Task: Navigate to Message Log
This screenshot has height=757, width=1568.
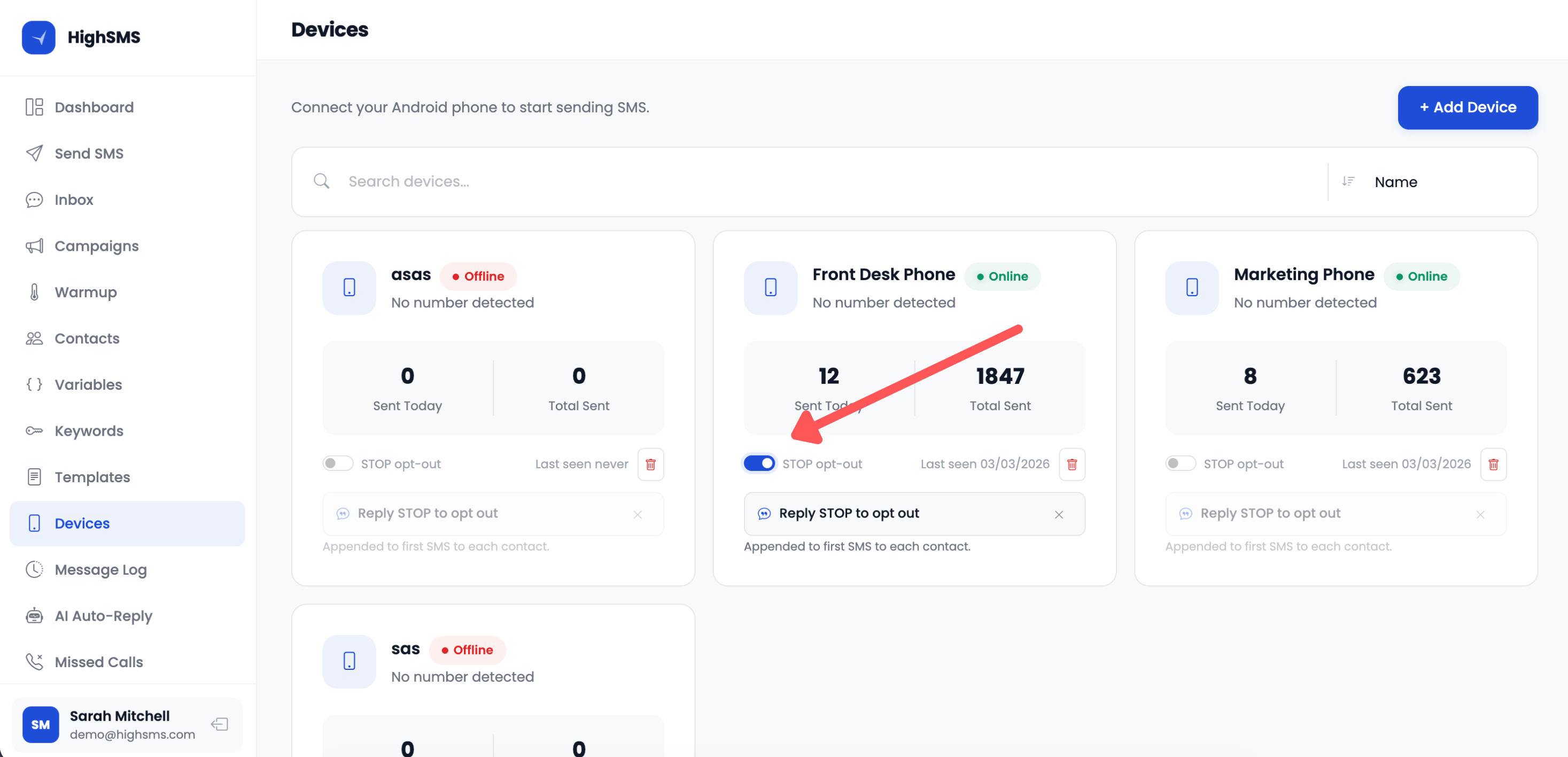Action: (x=100, y=569)
